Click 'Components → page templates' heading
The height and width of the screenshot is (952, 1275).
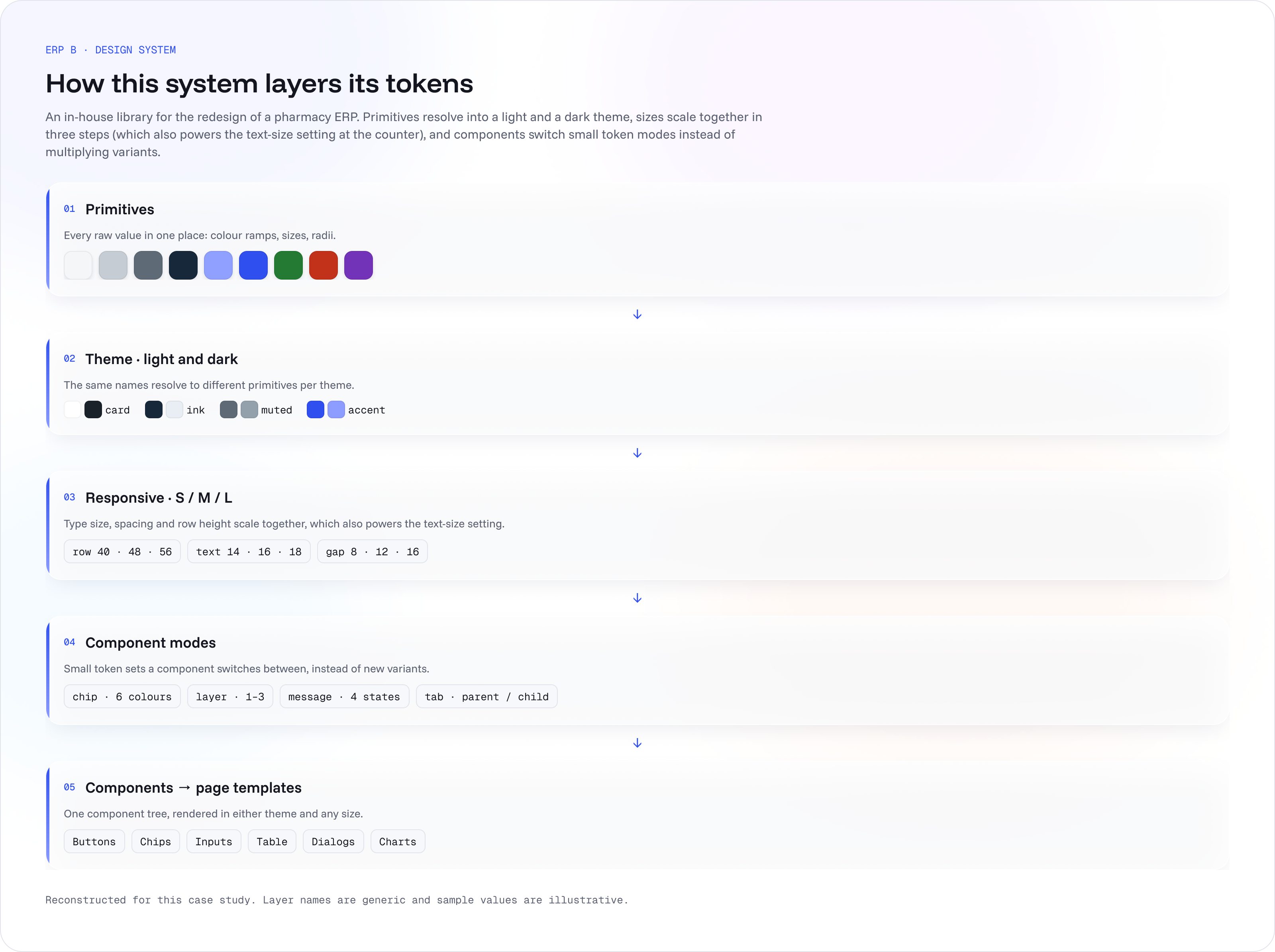(x=194, y=788)
